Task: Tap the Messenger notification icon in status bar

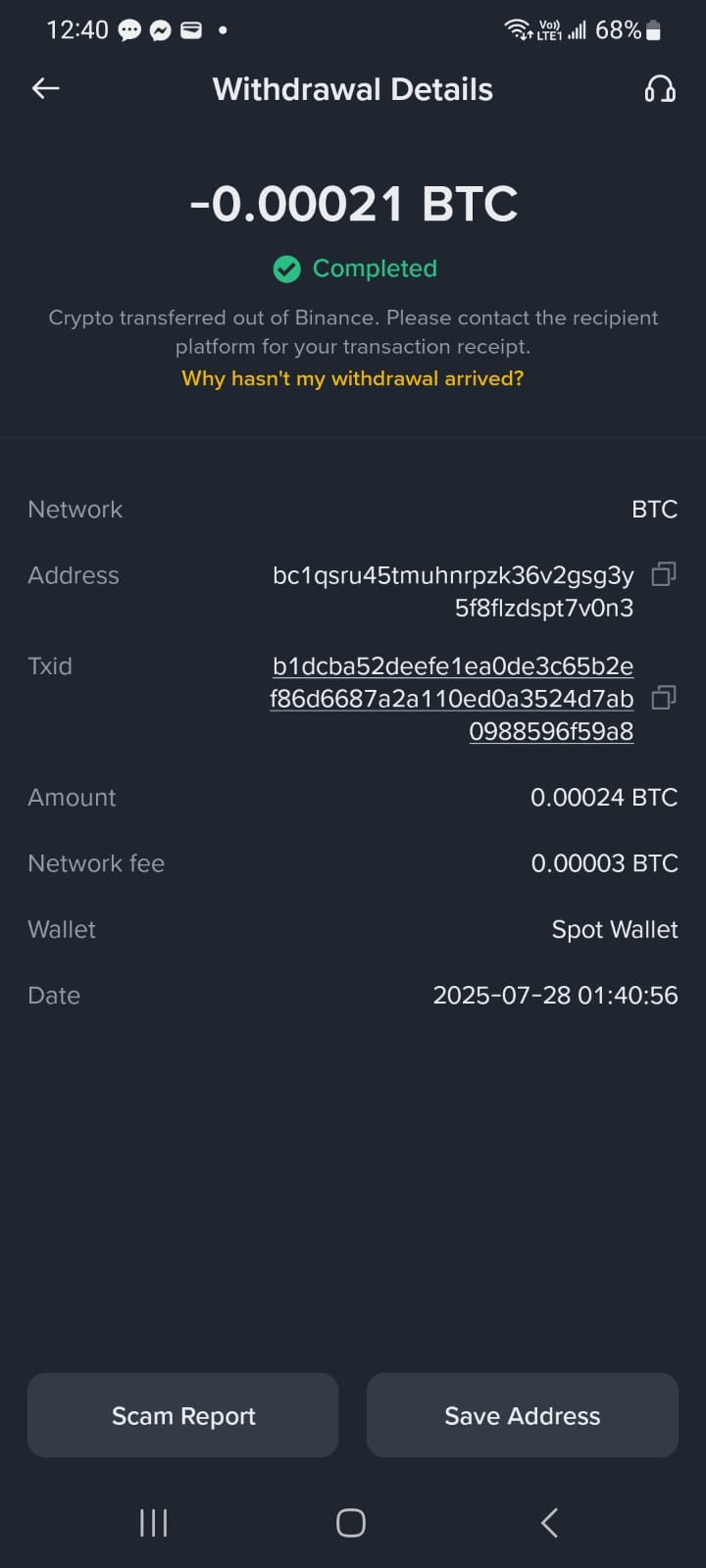Action: [160, 30]
